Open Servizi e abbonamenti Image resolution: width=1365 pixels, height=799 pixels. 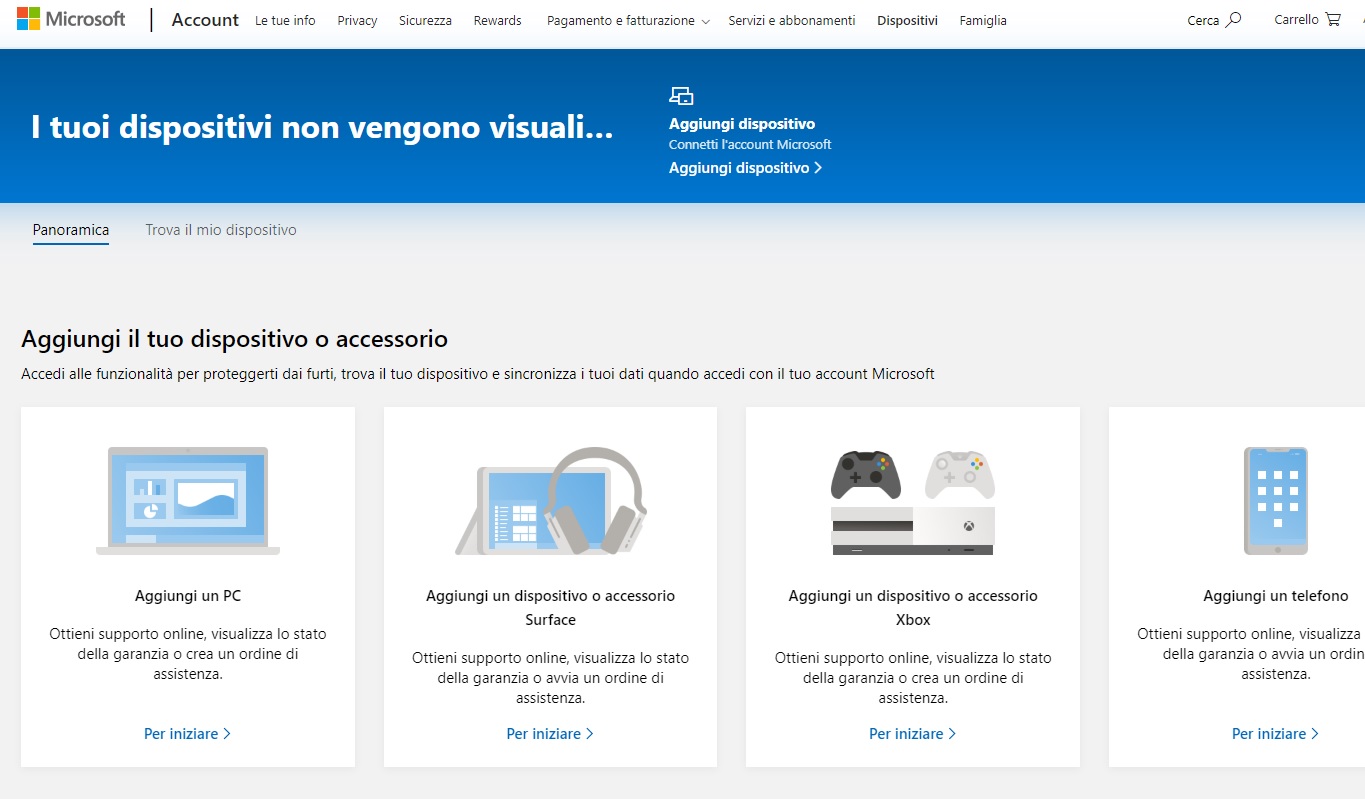click(x=792, y=20)
